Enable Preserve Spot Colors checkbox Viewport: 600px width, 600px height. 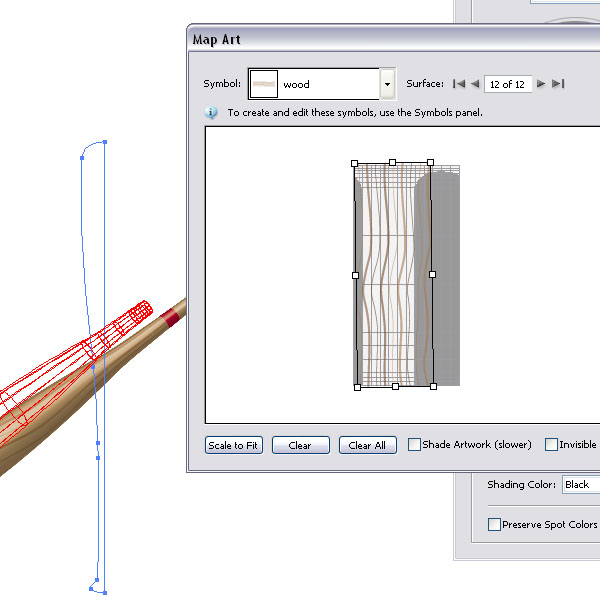(x=494, y=524)
